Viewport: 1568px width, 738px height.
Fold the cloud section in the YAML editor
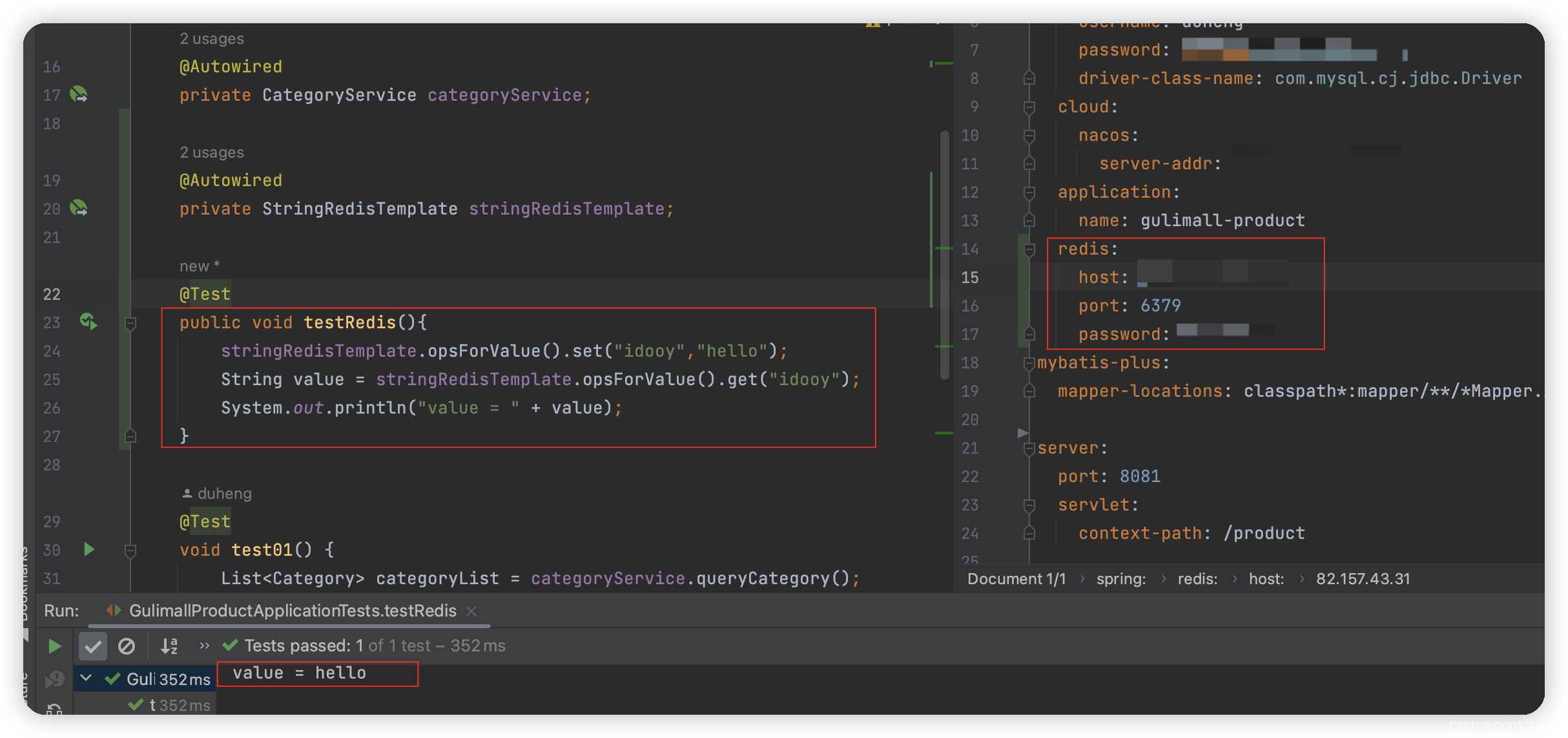point(1029,107)
